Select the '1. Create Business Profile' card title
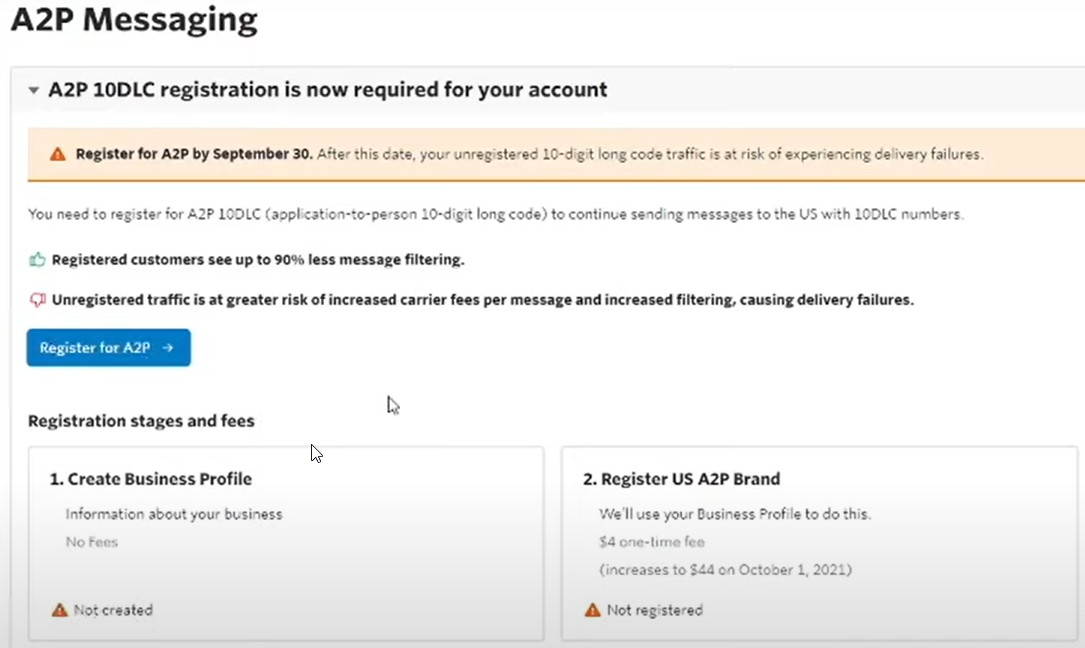Viewport: 1085px width, 648px height. click(151, 479)
